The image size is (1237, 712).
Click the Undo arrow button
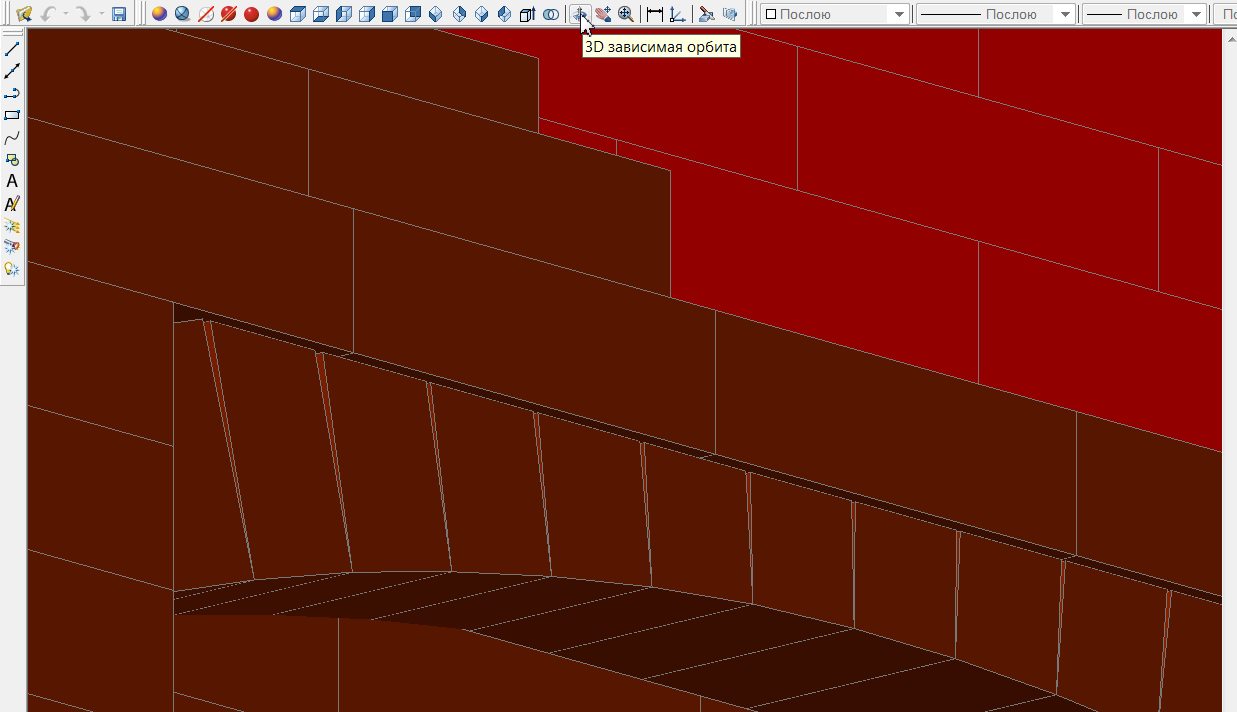pos(48,14)
